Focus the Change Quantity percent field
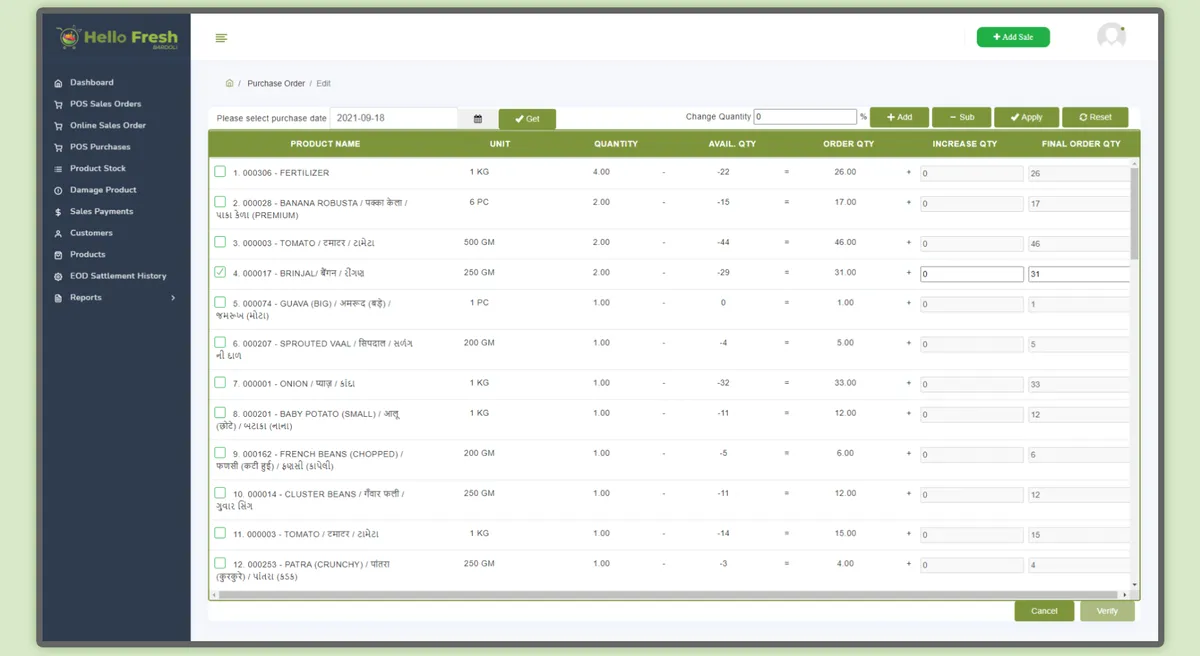 click(805, 117)
